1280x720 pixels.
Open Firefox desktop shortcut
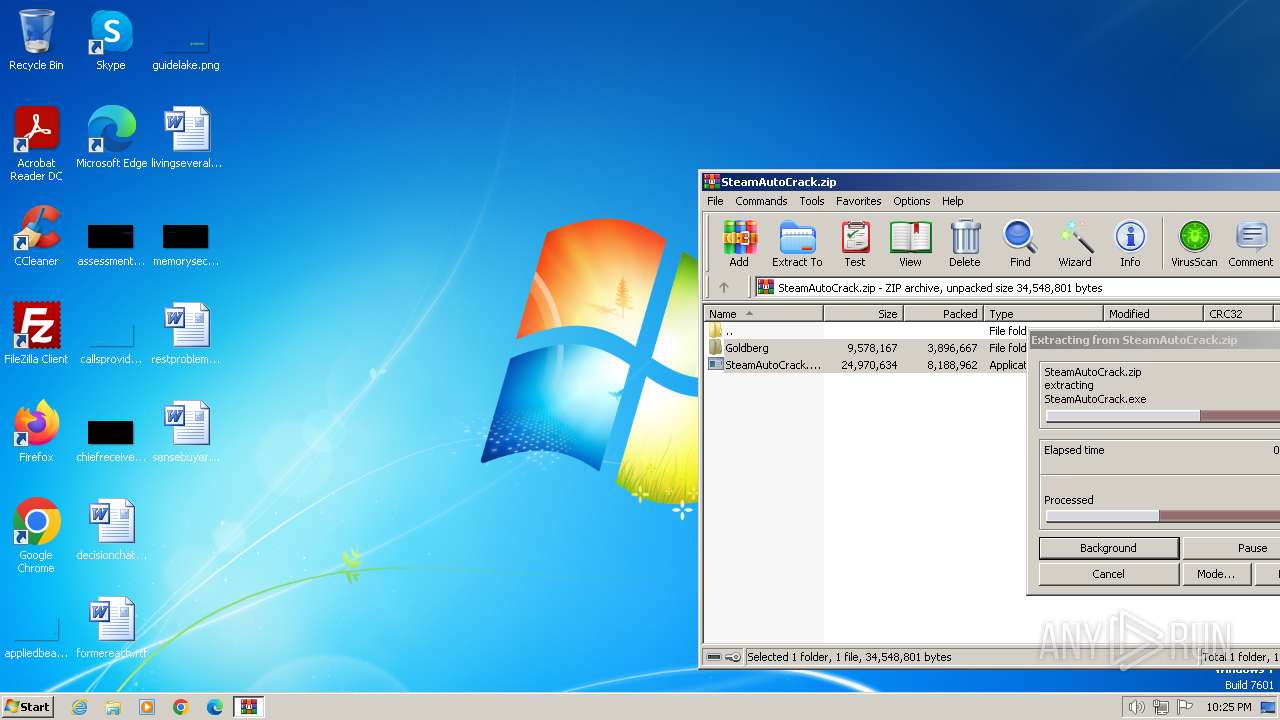tap(36, 432)
